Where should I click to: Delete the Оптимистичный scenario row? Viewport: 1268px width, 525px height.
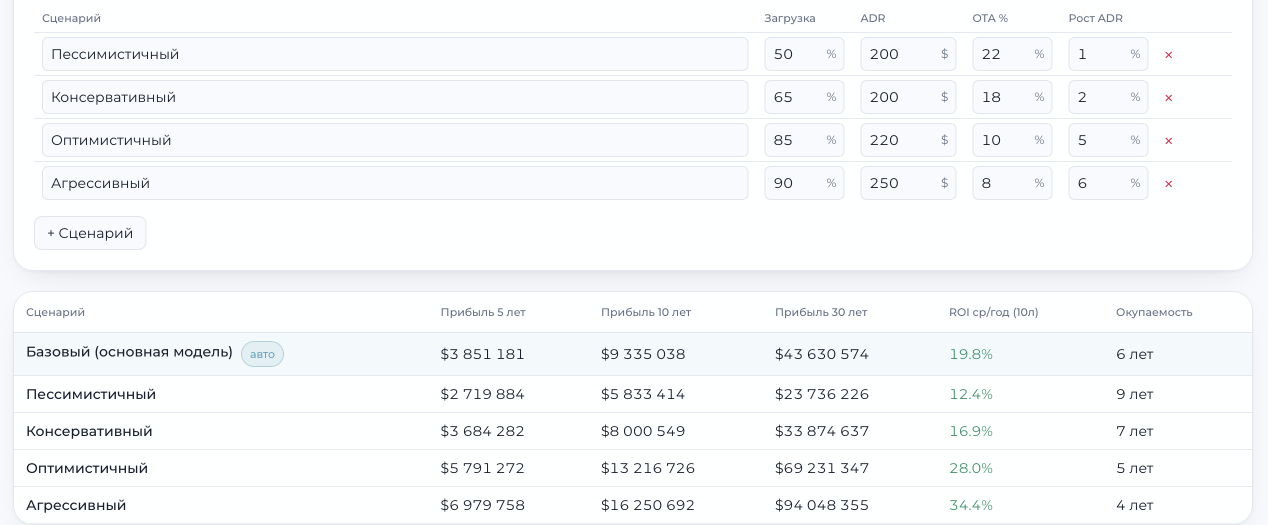coord(1168,141)
